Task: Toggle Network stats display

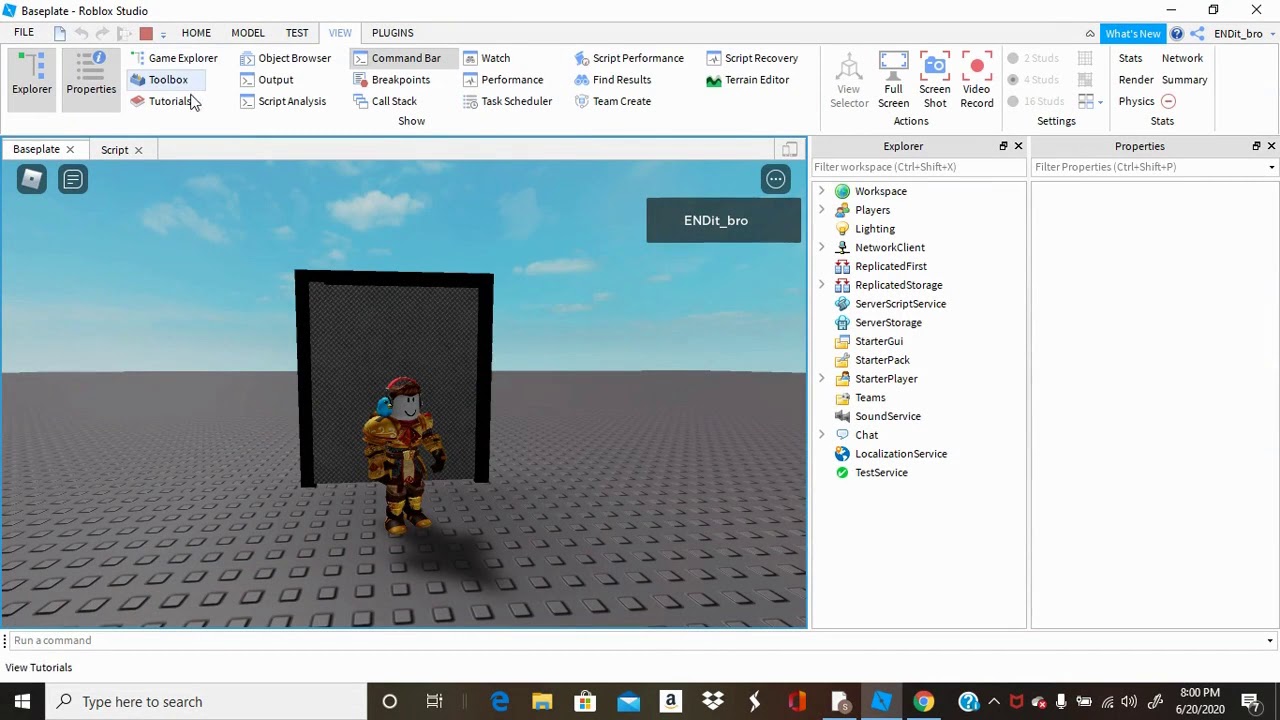Action: 1182,58
